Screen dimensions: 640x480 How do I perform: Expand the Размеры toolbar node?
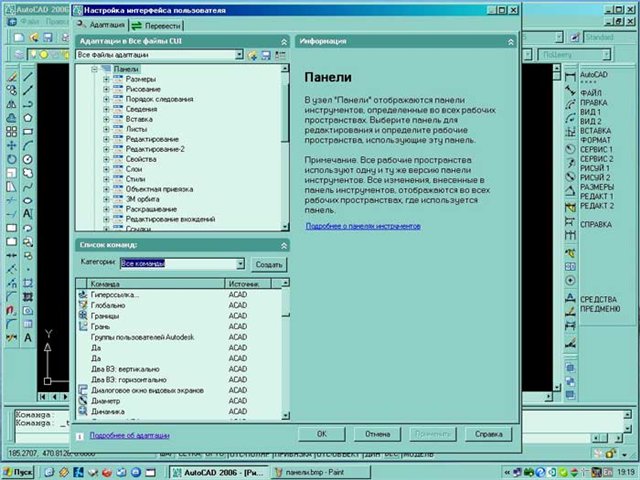click(106, 79)
